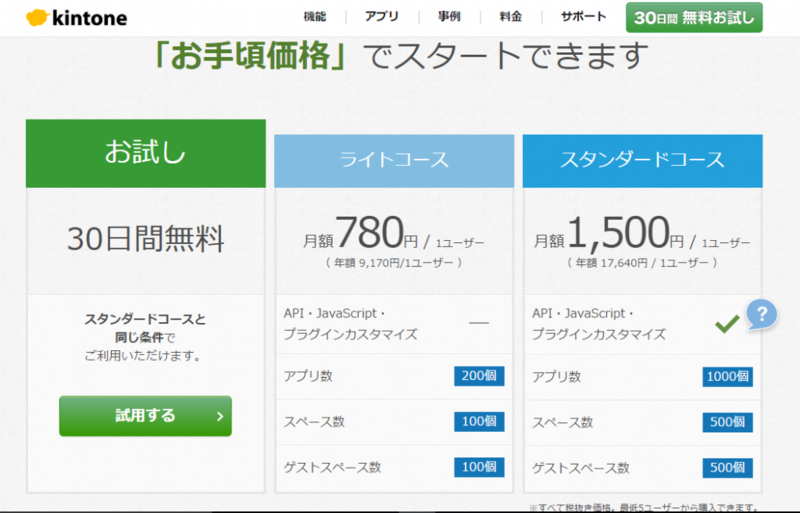Screen dimensions: 800x513
Task: Open the 料金 menu item
Action: [x=511, y=17]
